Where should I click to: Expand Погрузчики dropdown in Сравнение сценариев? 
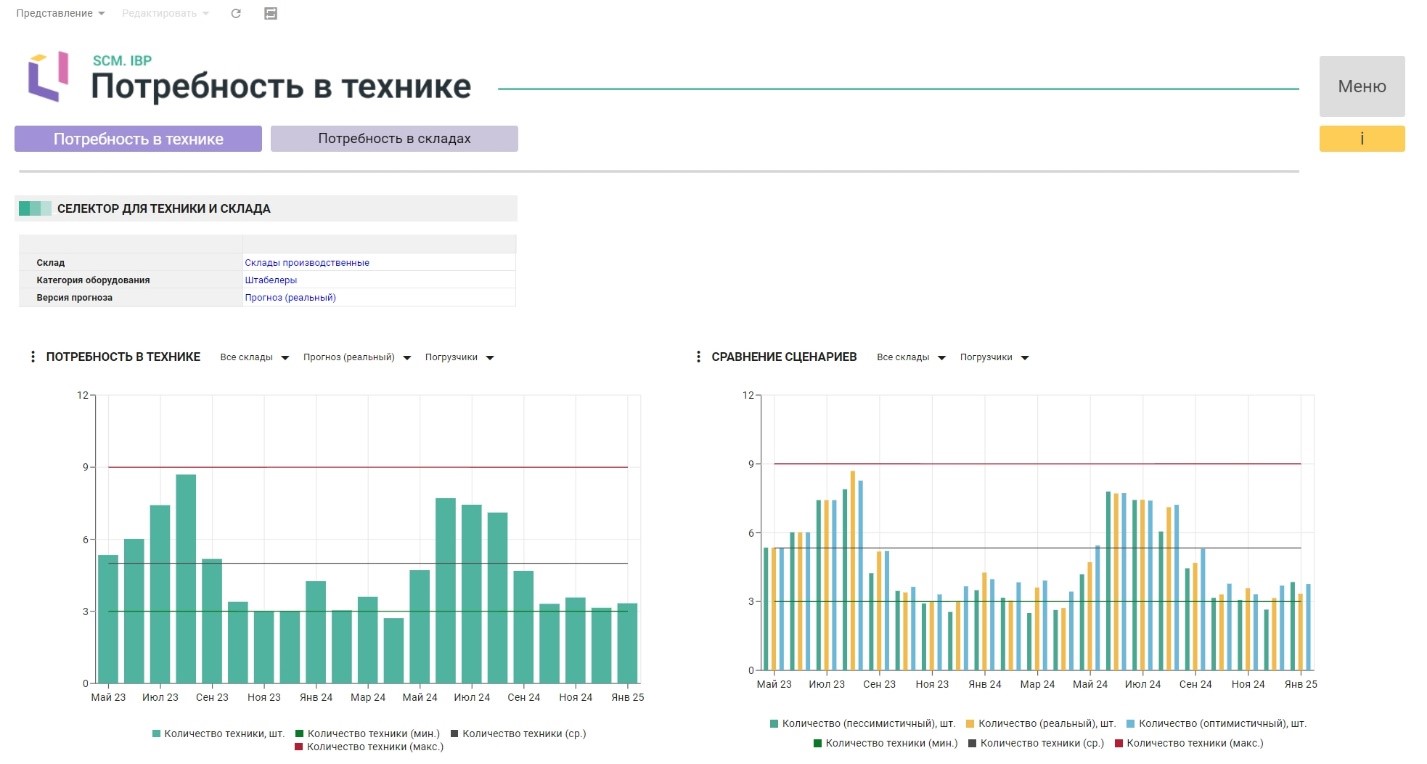click(x=994, y=357)
